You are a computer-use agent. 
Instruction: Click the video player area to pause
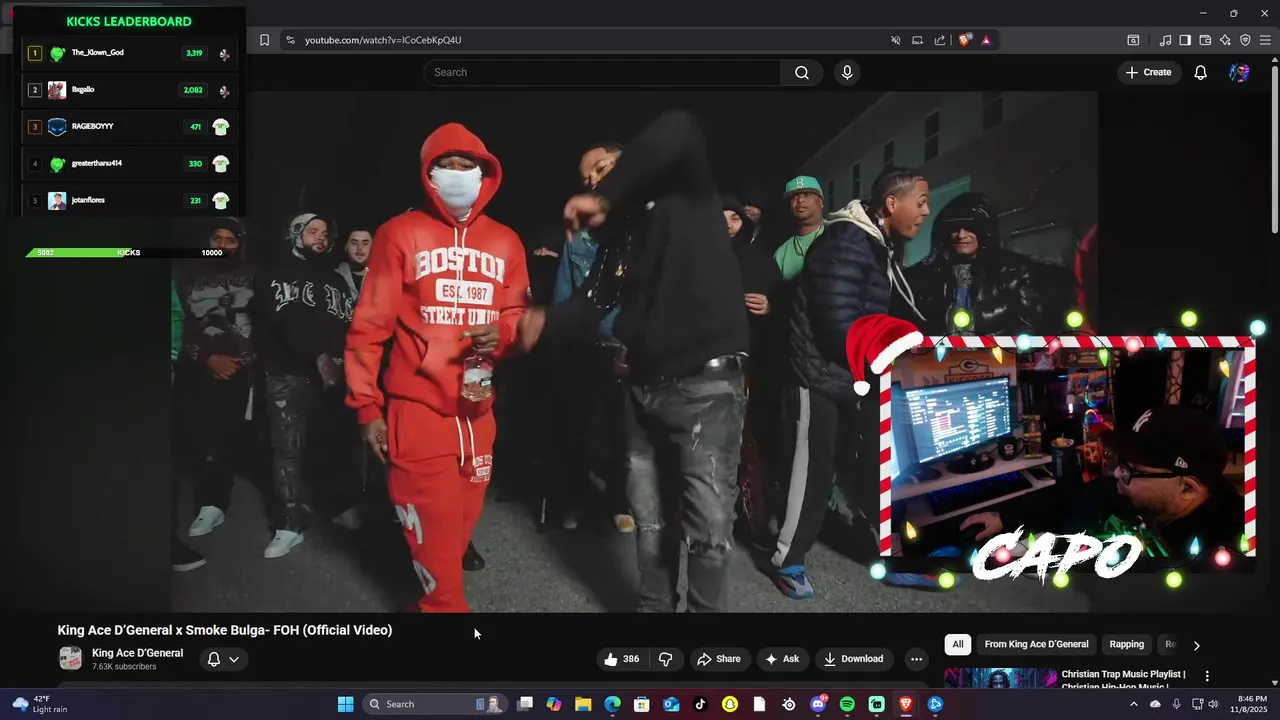[x=634, y=352]
